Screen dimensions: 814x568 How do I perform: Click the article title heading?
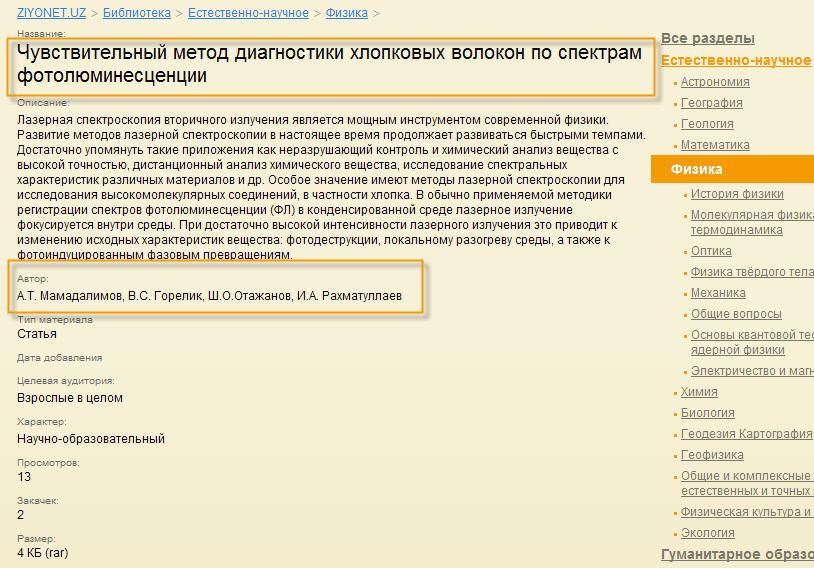tap(329, 64)
